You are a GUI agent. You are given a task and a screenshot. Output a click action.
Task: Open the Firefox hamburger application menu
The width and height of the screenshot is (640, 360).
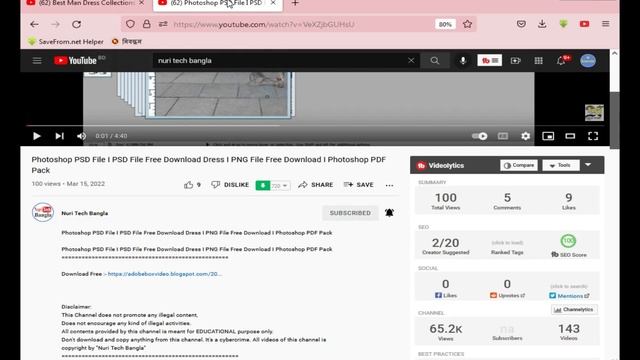tap(606, 24)
